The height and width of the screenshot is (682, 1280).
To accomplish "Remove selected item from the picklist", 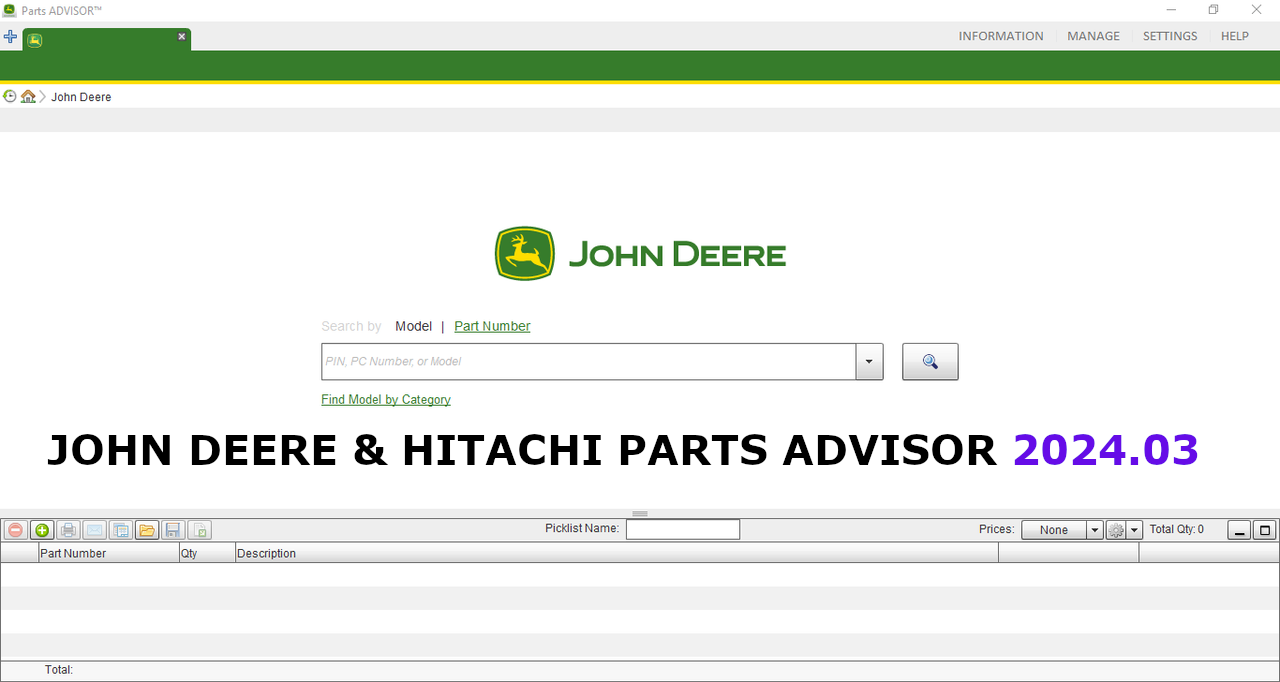I will [15, 530].
